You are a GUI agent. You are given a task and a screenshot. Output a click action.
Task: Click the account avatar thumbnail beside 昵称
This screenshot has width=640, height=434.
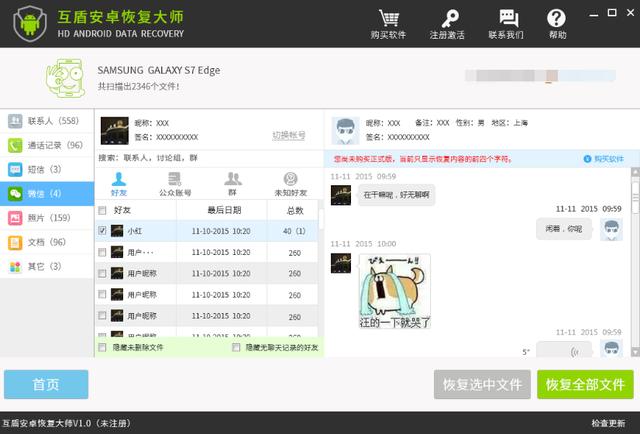tap(115, 131)
